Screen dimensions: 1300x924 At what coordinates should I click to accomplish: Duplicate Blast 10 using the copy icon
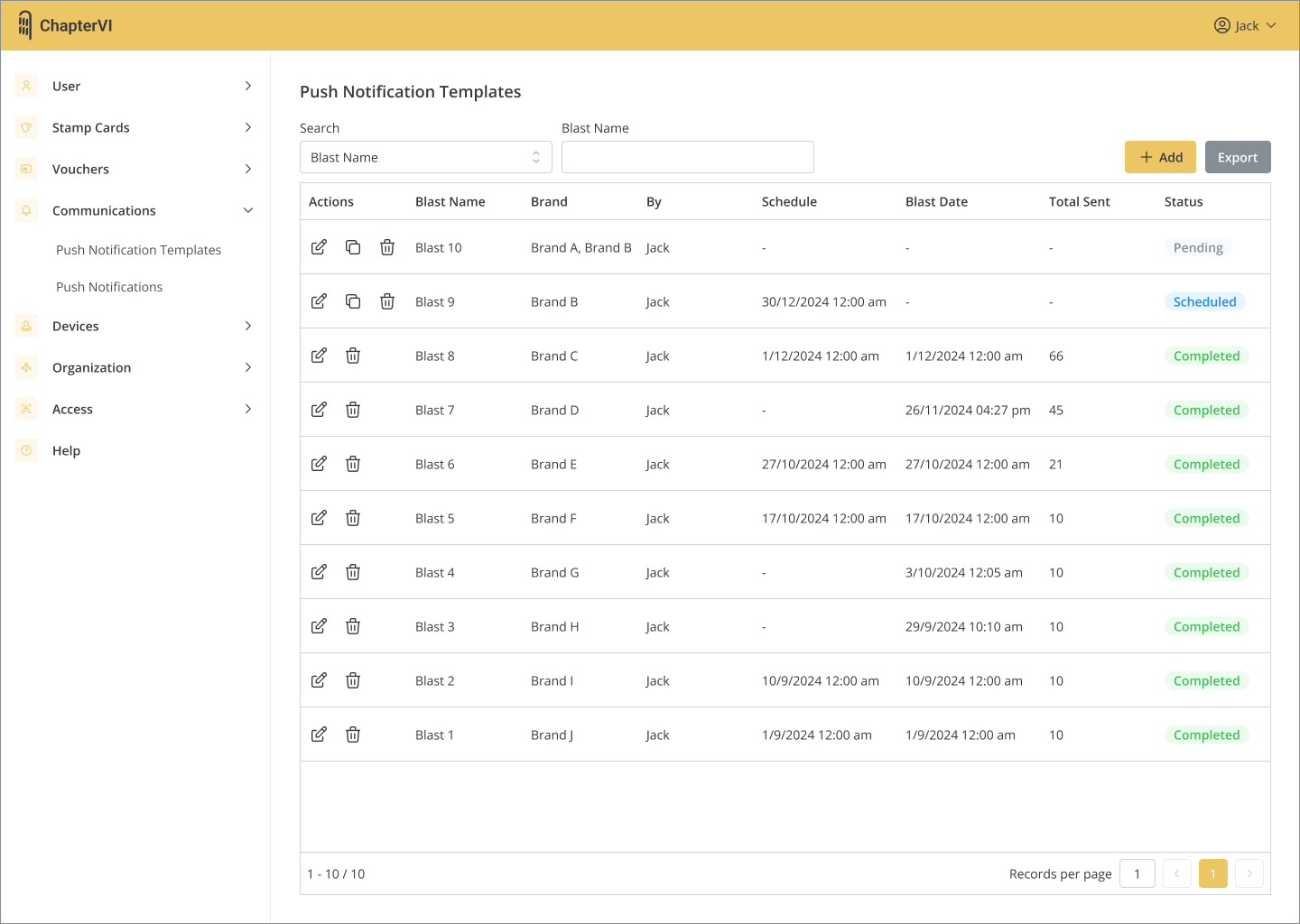pyautogui.click(x=353, y=247)
